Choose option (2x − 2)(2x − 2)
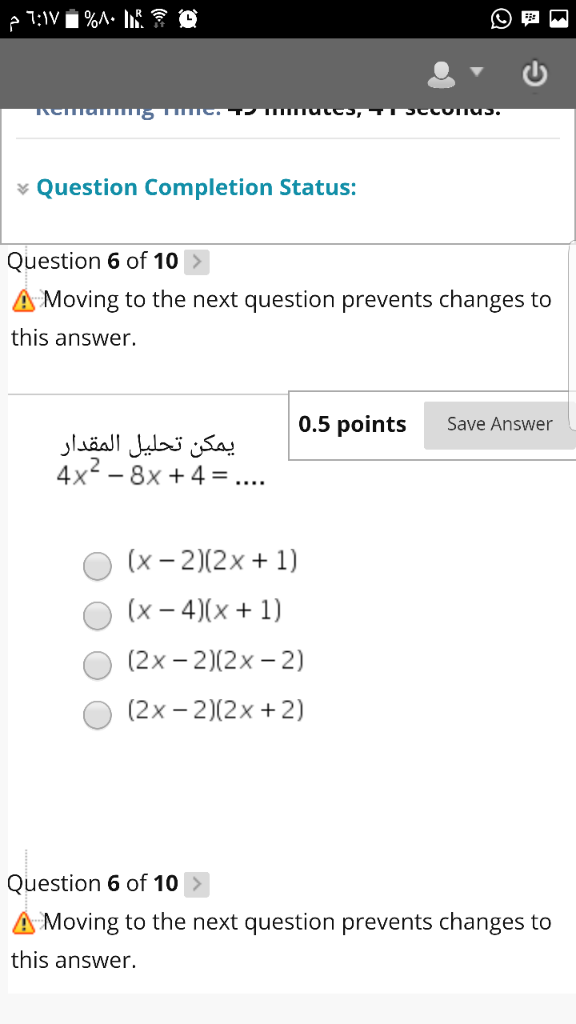Image resolution: width=576 pixels, height=1024 pixels. tap(97, 665)
